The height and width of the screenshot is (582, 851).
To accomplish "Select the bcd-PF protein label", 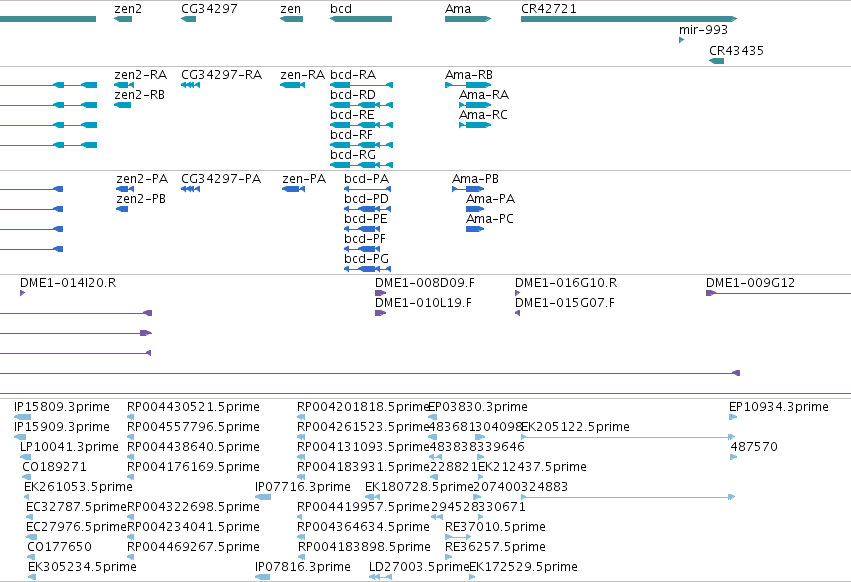I will pos(365,239).
